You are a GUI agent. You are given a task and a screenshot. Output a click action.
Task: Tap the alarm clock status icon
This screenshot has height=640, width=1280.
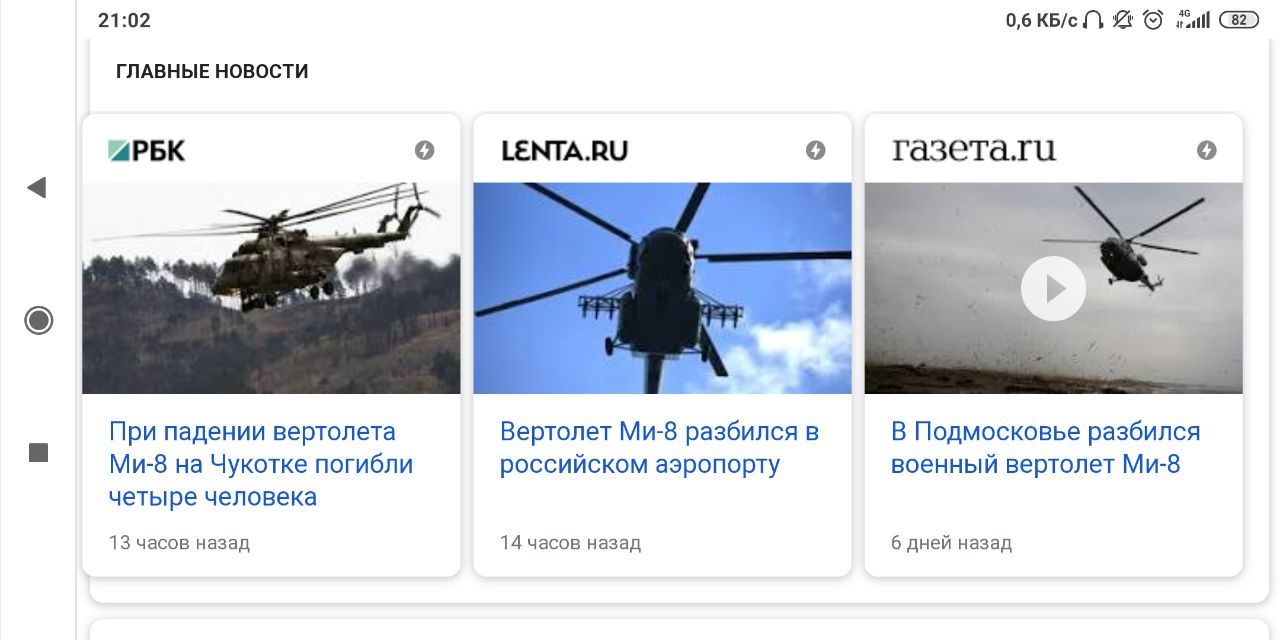point(1153,20)
